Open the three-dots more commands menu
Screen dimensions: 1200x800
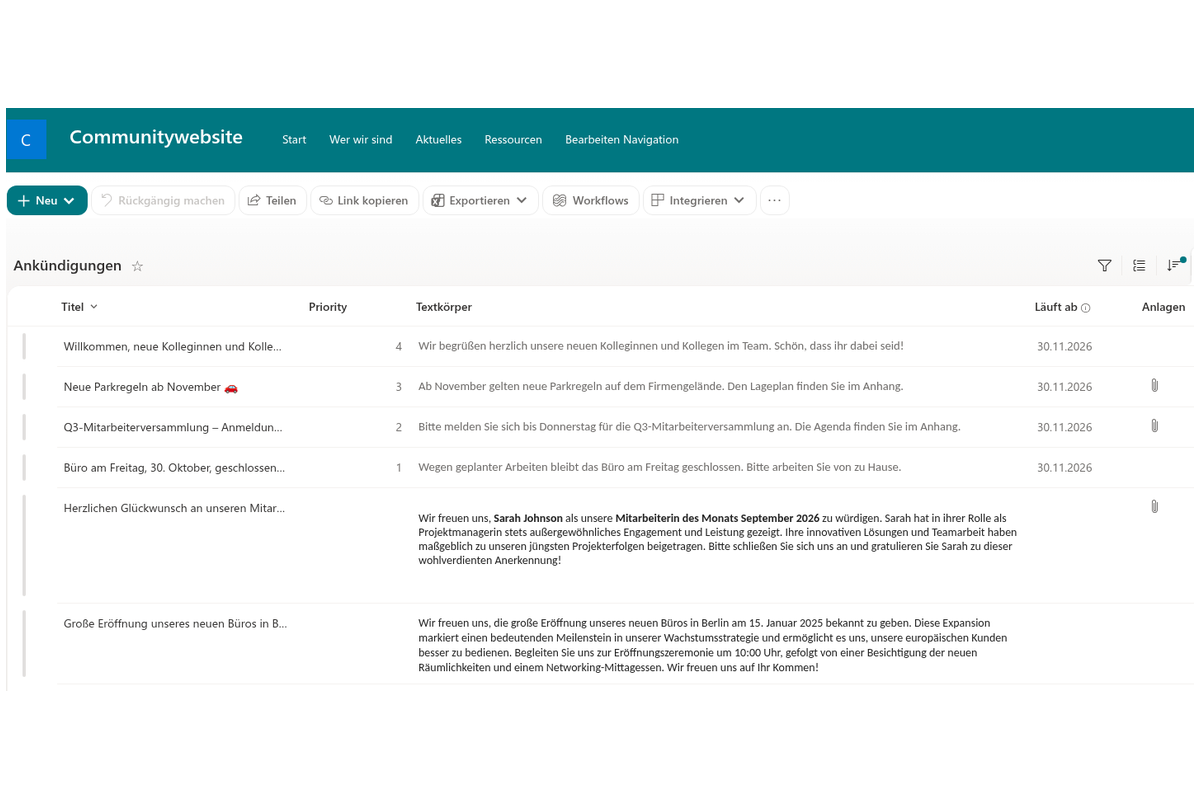[774, 200]
